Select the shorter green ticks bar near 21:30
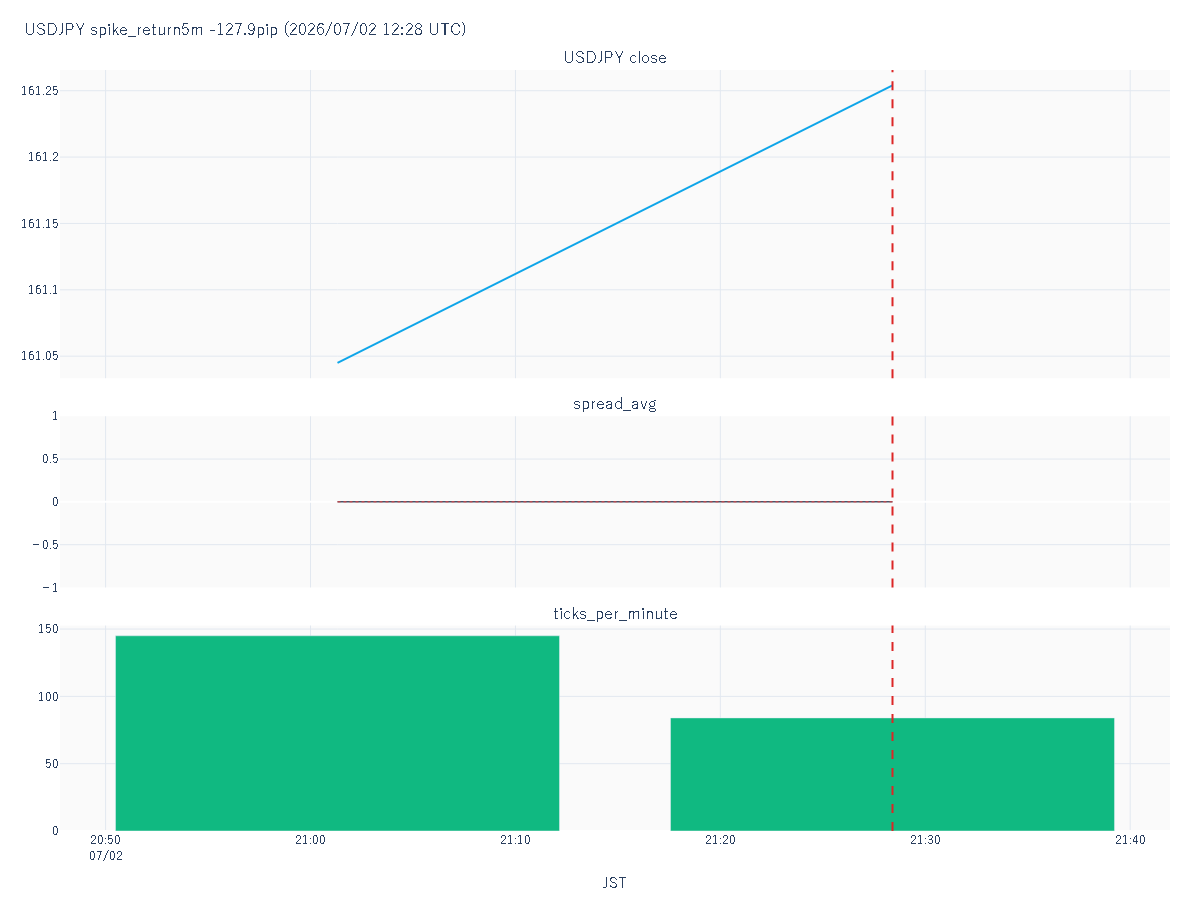The height and width of the screenshot is (900, 1200). [x=892, y=774]
